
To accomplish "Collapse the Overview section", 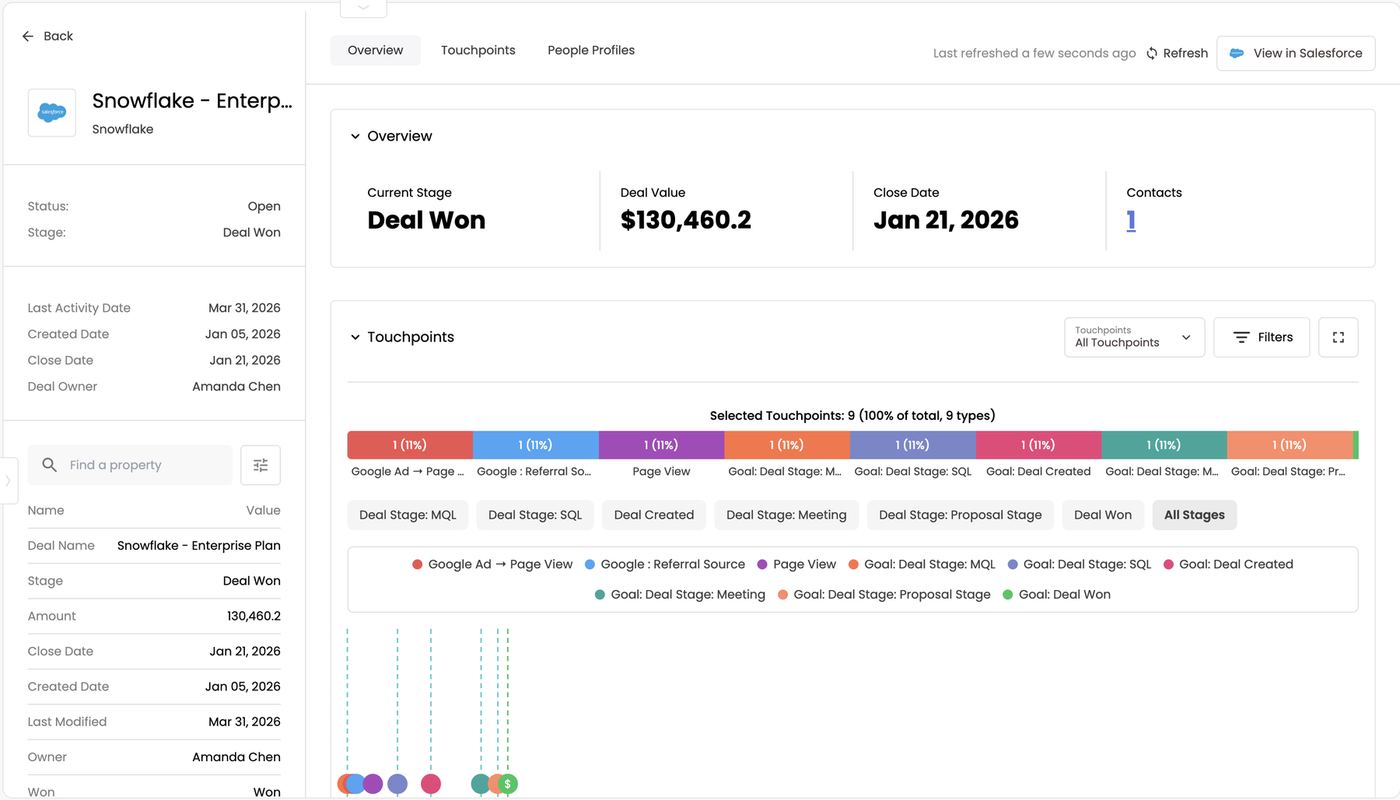I will tap(355, 136).
